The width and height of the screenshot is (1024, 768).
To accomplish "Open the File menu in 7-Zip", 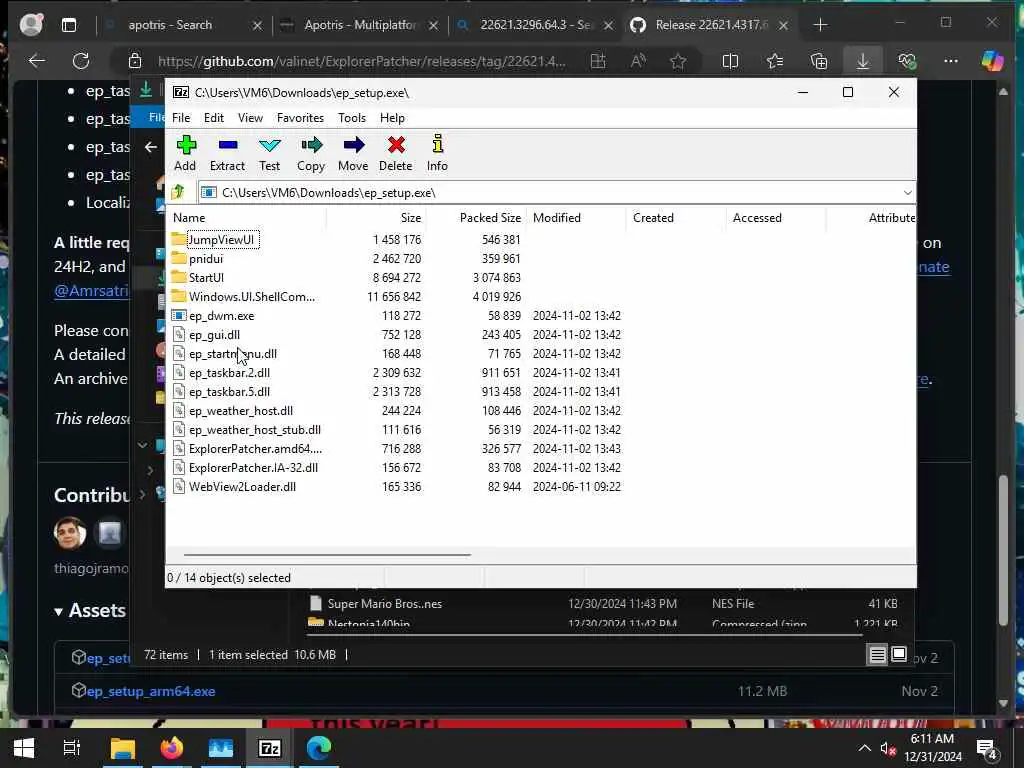I will coord(181,118).
